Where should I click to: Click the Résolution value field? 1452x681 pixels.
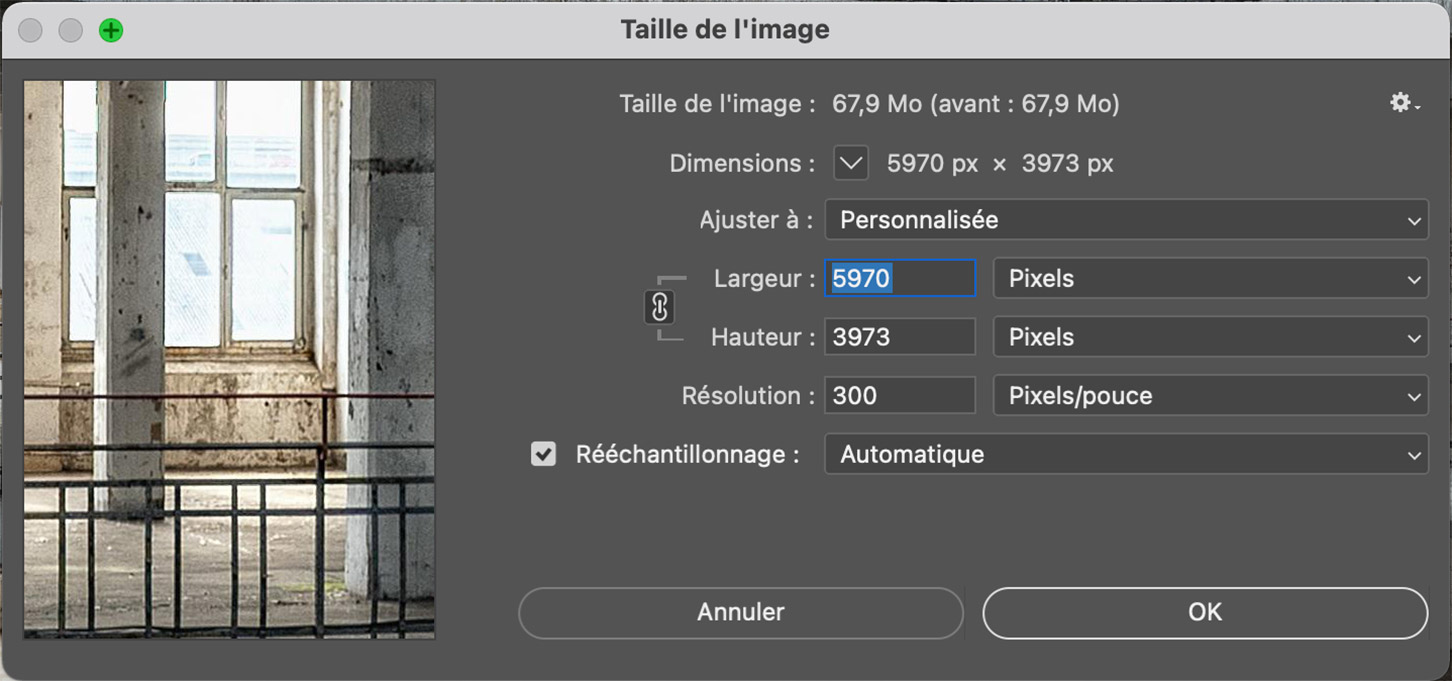(x=899, y=396)
